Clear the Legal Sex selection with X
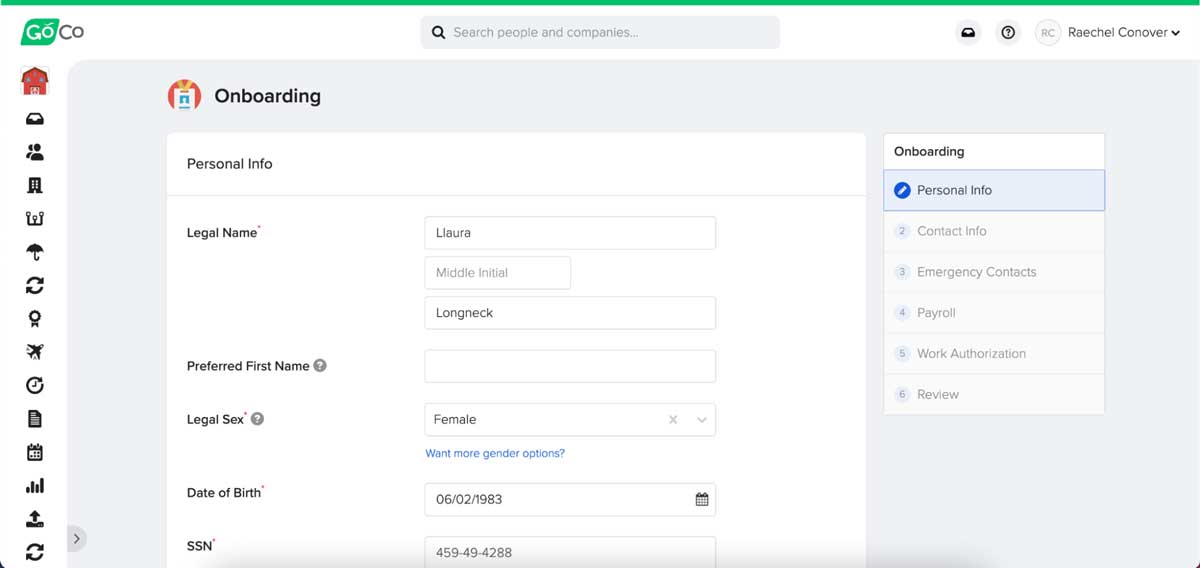Viewport: 1200px width, 568px height. click(673, 420)
